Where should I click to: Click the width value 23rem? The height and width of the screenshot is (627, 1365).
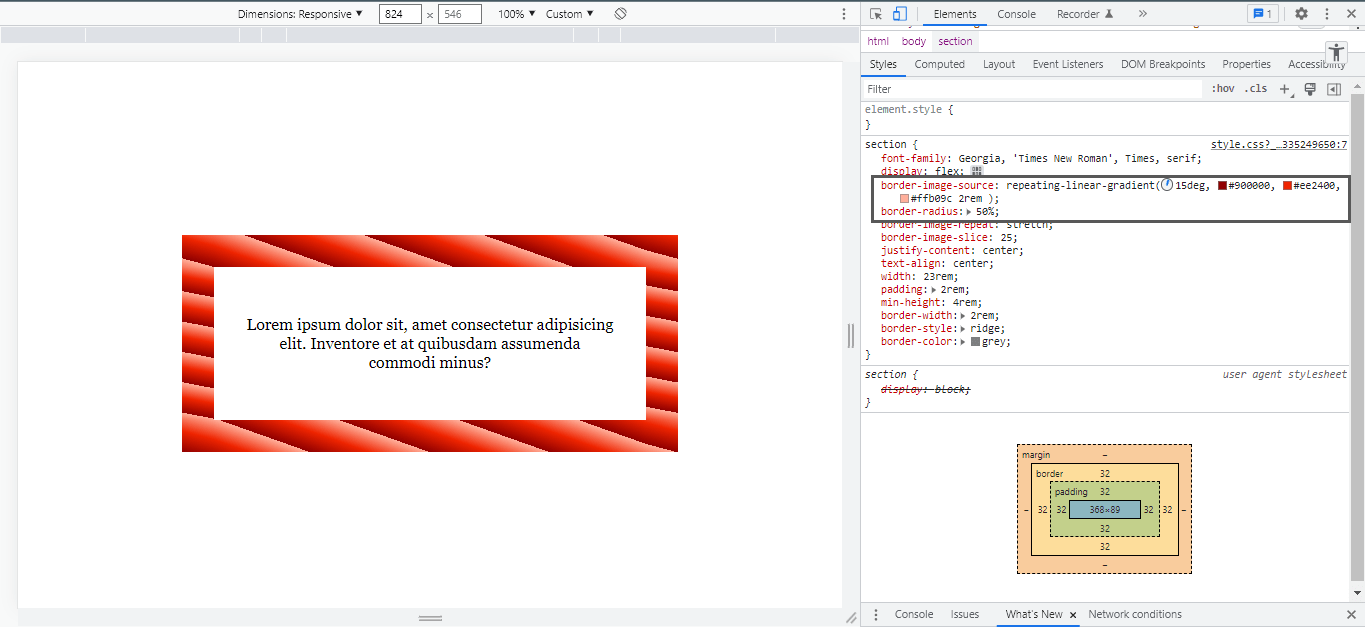[937, 277]
